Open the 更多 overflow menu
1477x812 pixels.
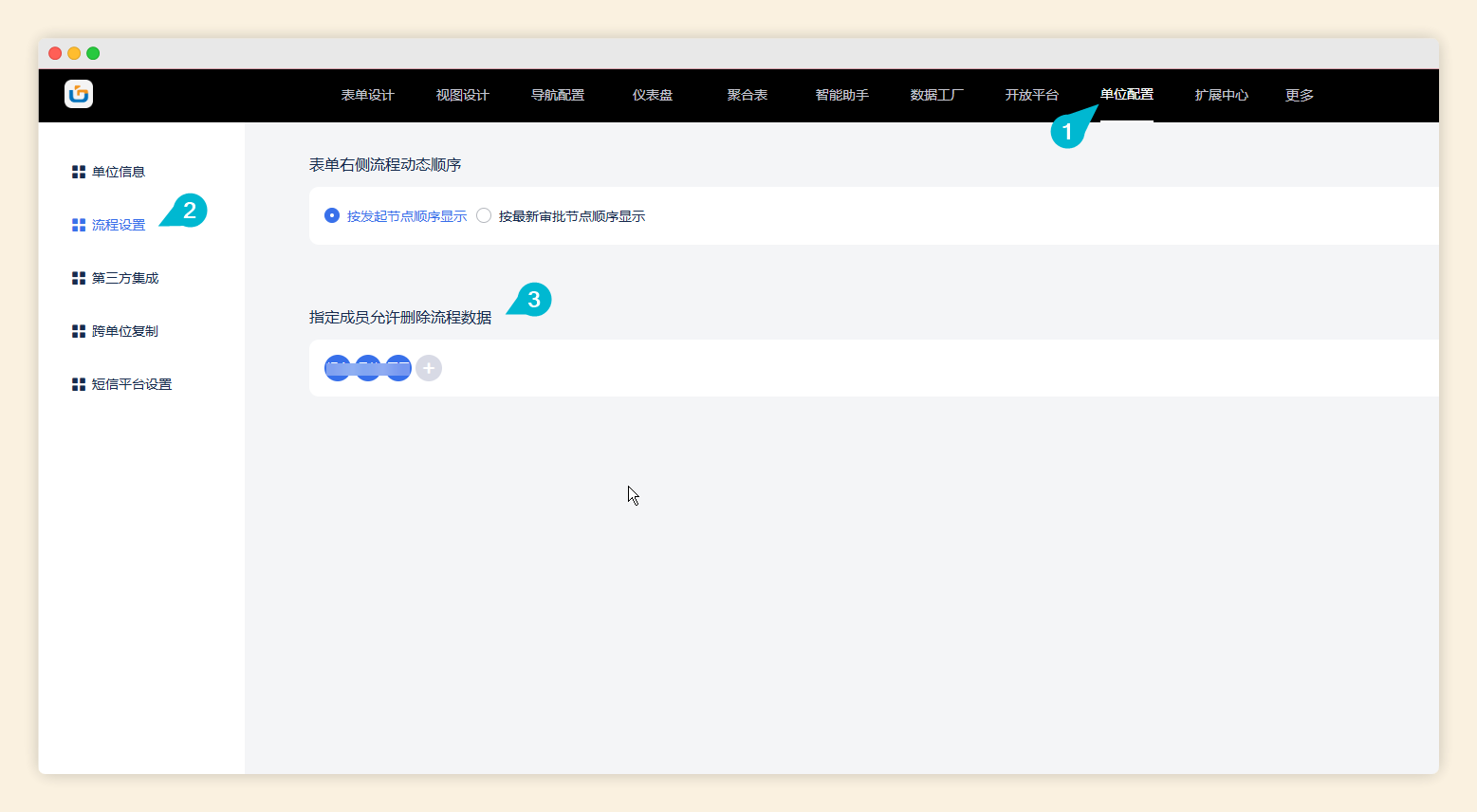click(1298, 95)
